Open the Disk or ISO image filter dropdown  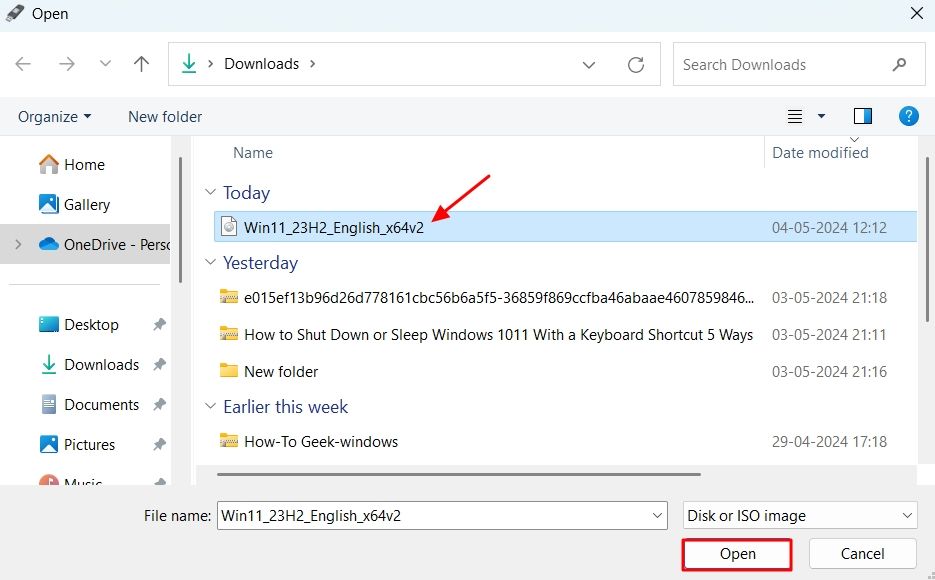(x=800, y=516)
